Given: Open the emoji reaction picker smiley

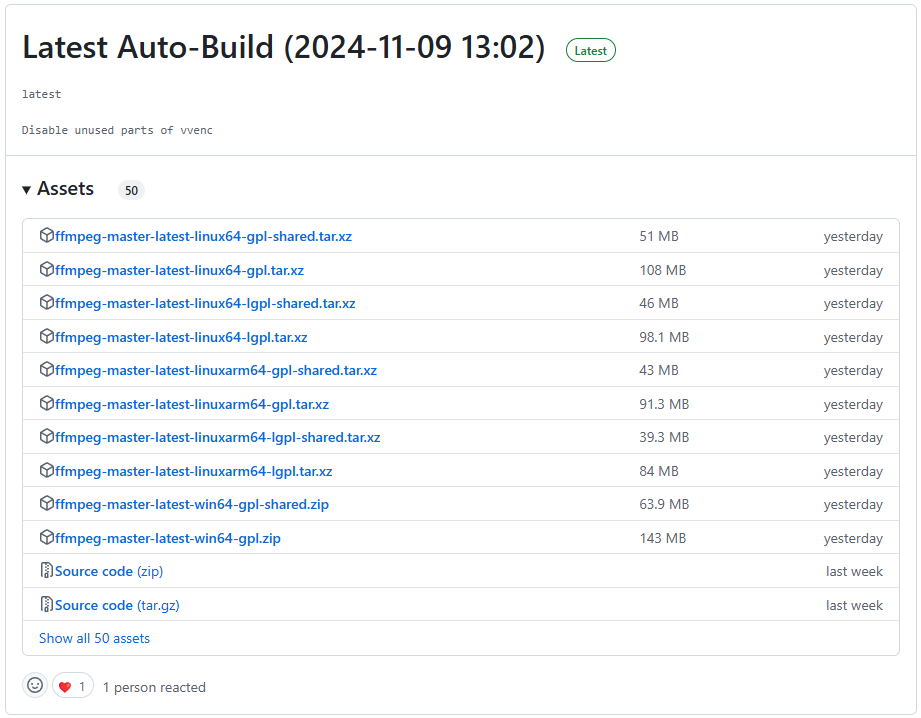Looking at the screenshot, I should [x=35, y=685].
